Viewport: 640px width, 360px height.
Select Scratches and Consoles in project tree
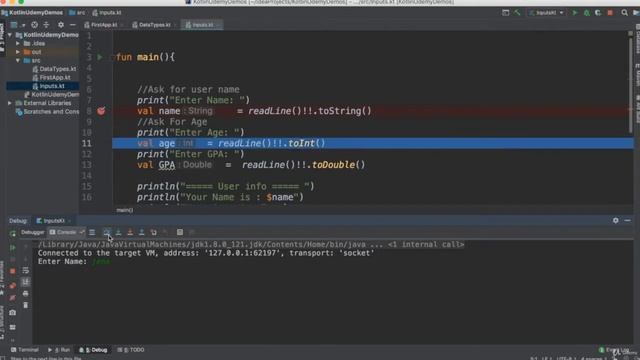(47, 112)
